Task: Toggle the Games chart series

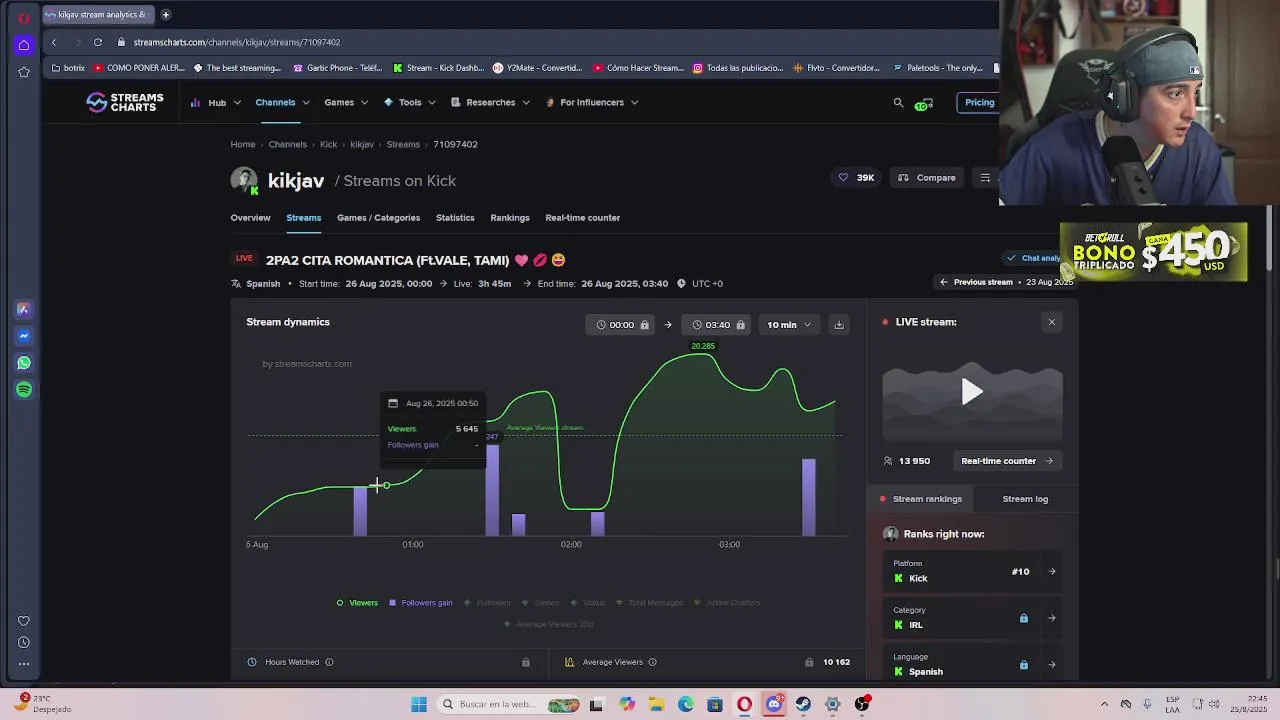Action: pyautogui.click(x=540, y=603)
